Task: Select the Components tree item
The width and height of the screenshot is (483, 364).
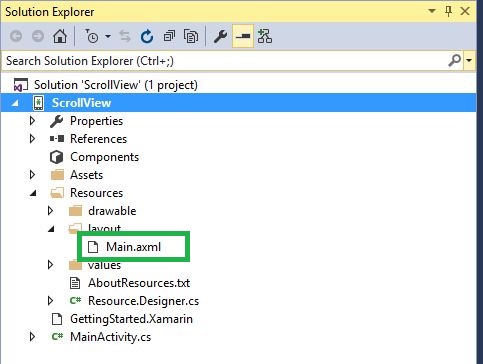Action: (104, 157)
